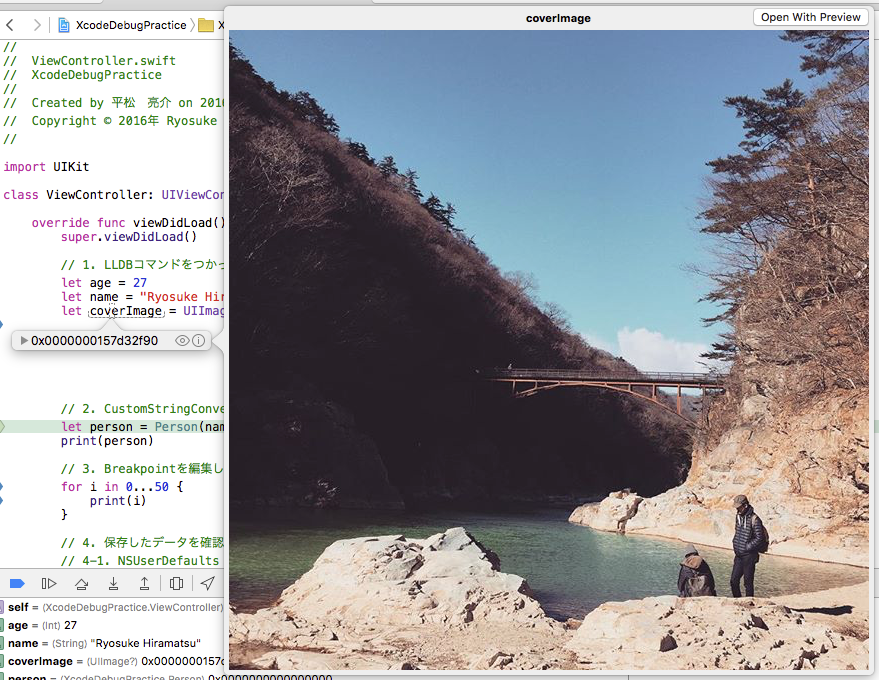This screenshot has height=680, width=879.
Task: Click breakpoint marker beside for loop line
Action: click(x=2, y=486)
